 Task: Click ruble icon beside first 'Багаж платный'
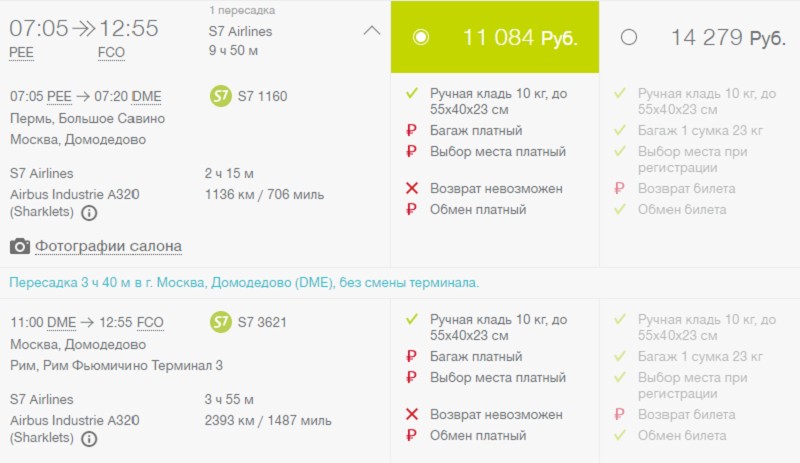(x=411, y=130)
